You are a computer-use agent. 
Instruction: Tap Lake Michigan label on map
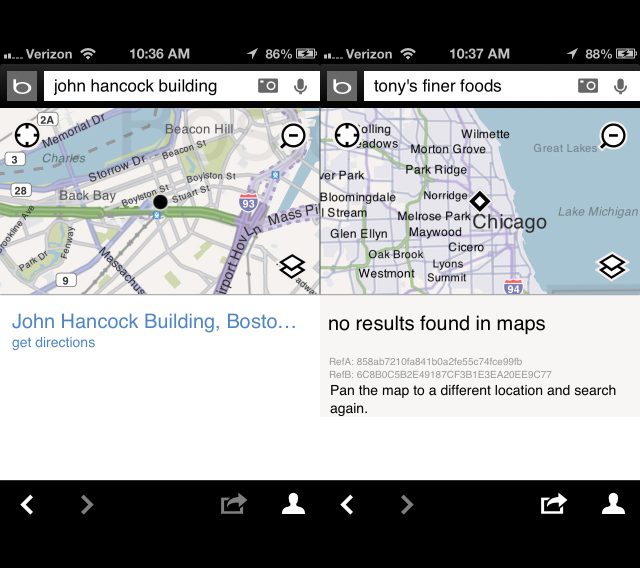pos(598,211)
